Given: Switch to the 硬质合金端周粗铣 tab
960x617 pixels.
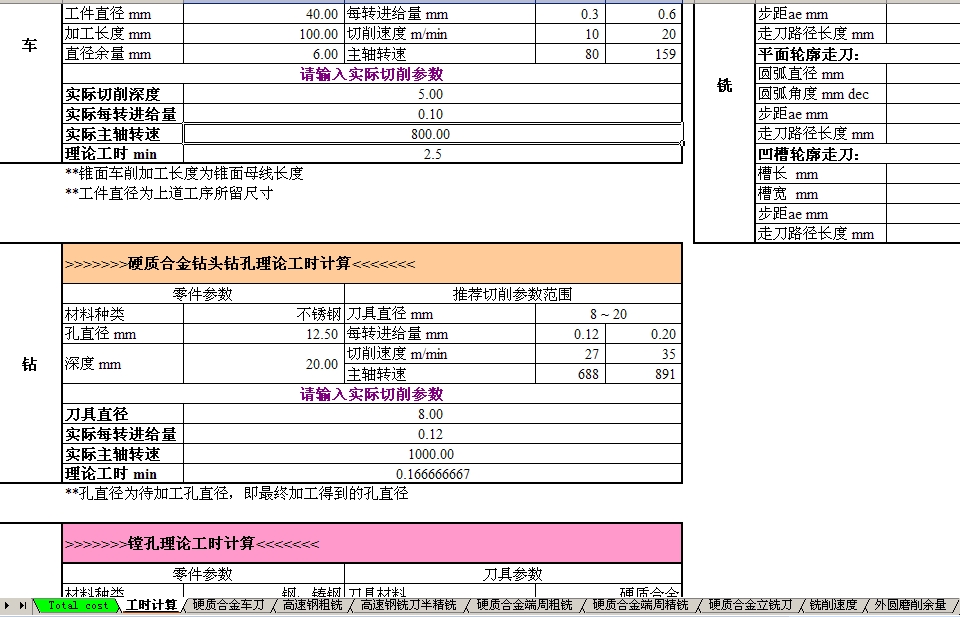Looking at the screenshot, I should point(524,605).
